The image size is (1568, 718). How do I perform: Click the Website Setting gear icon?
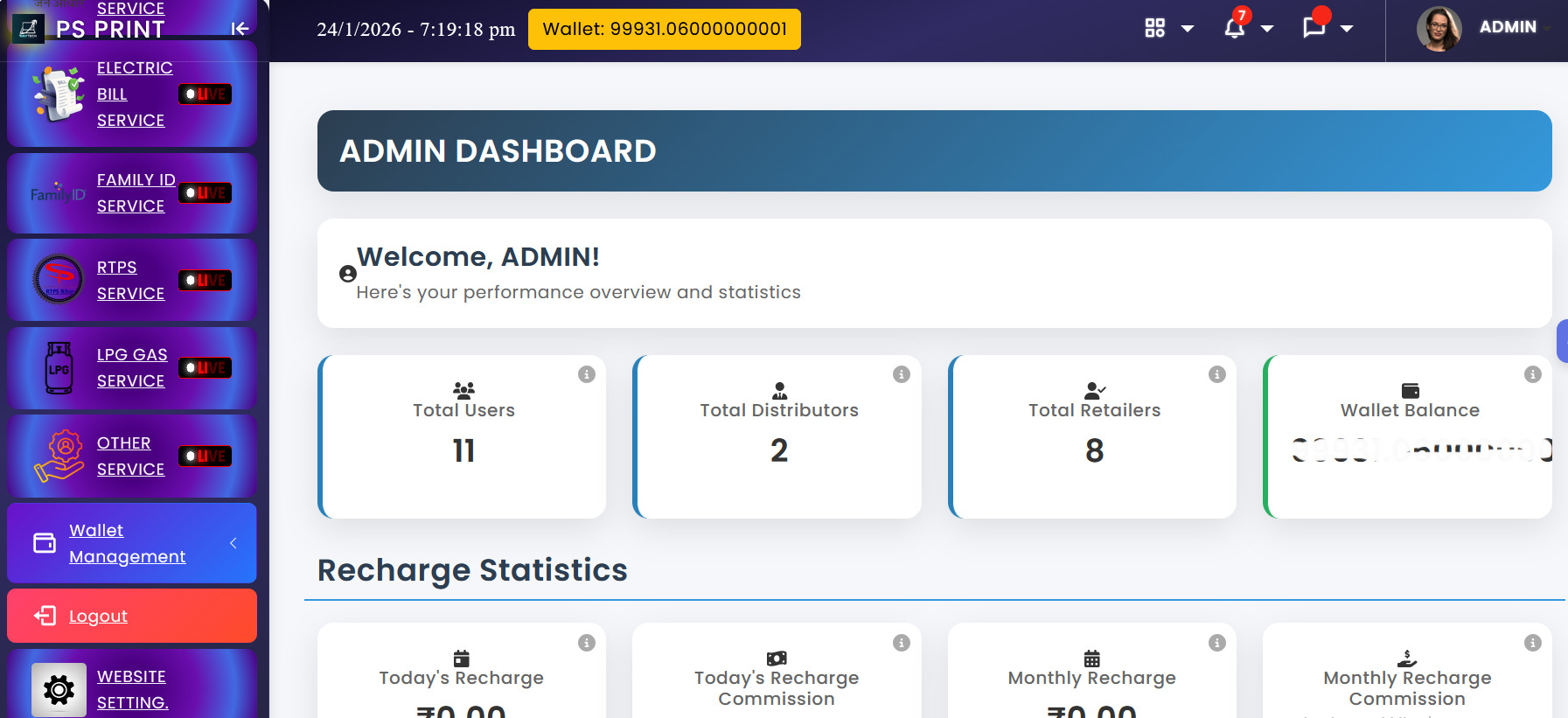coord(59,690)
